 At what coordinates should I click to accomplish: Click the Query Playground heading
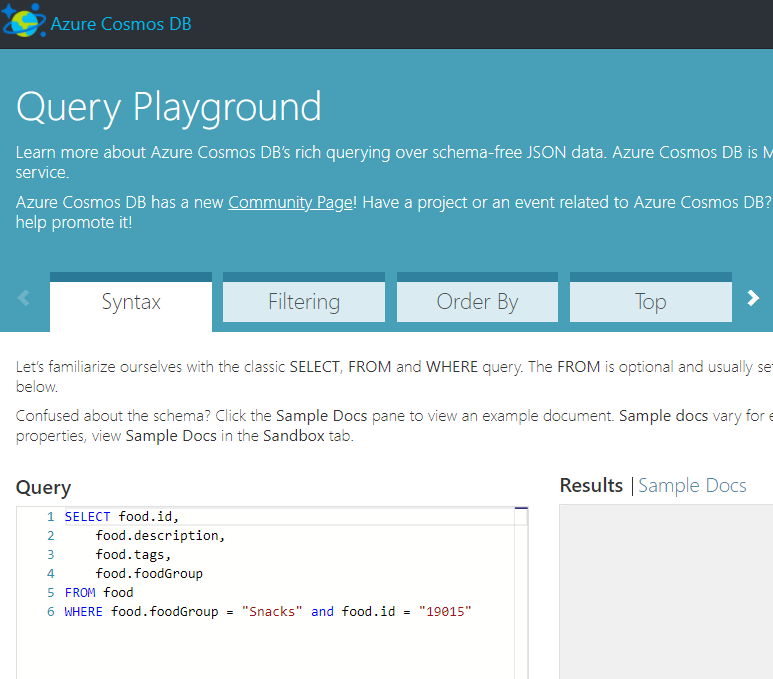tap(169, 107)
